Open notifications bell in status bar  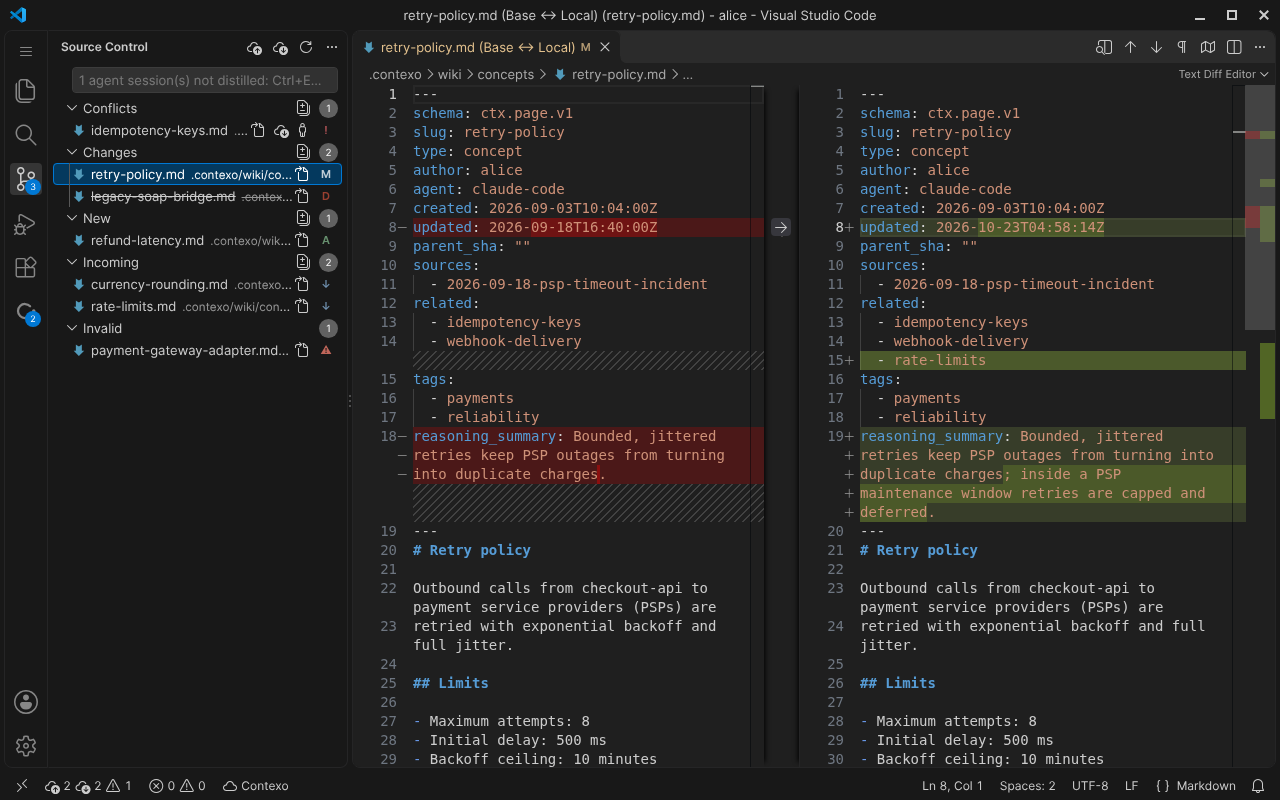click(1258, 786)
